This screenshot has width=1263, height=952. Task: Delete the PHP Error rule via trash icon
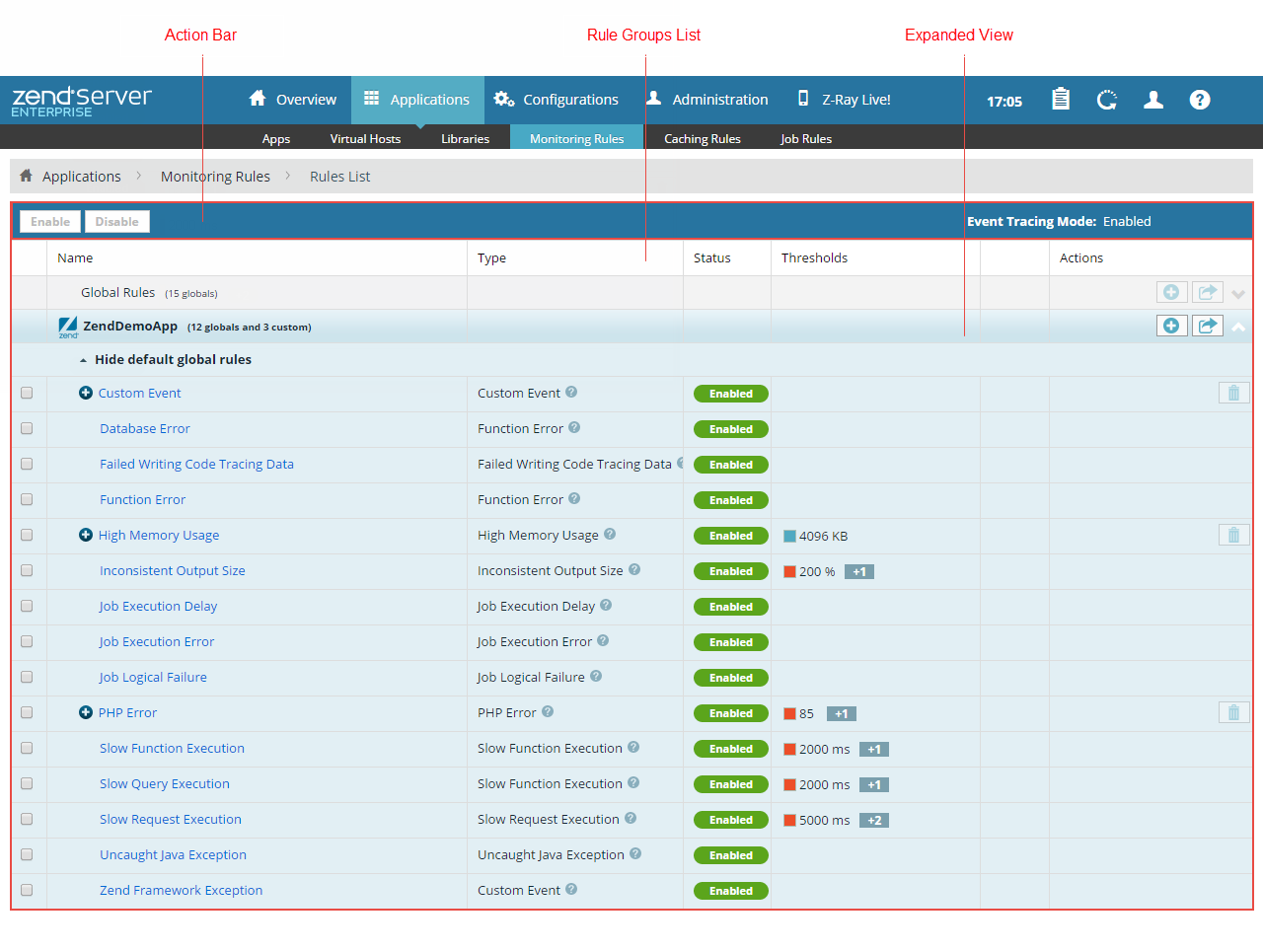click(1233, 712)
